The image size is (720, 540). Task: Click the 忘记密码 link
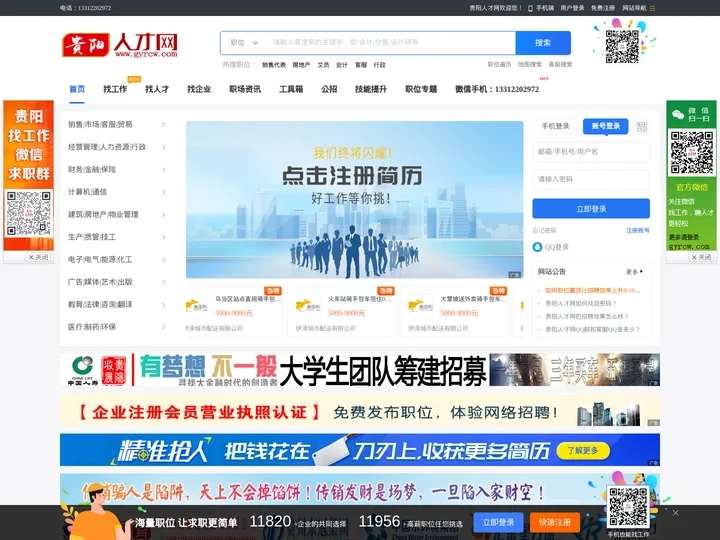[545, 231]
